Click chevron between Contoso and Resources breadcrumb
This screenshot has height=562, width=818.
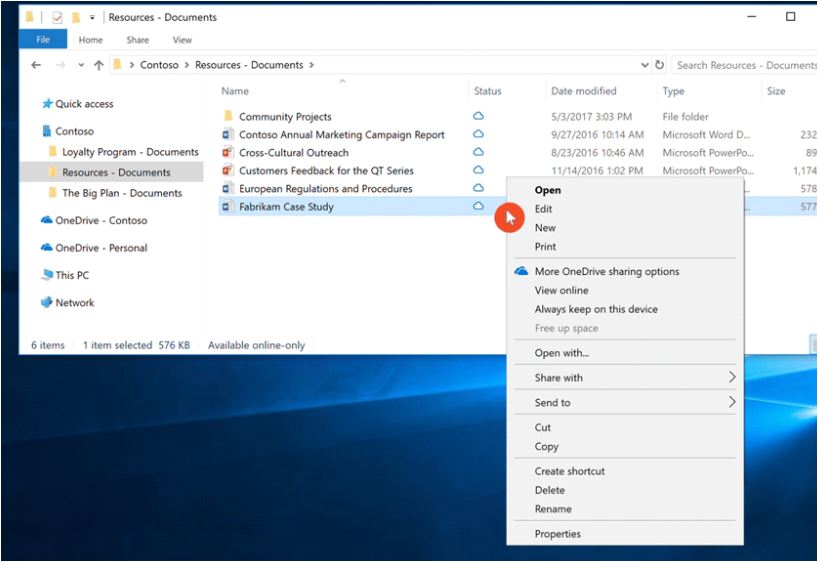(x=187, y=65)
